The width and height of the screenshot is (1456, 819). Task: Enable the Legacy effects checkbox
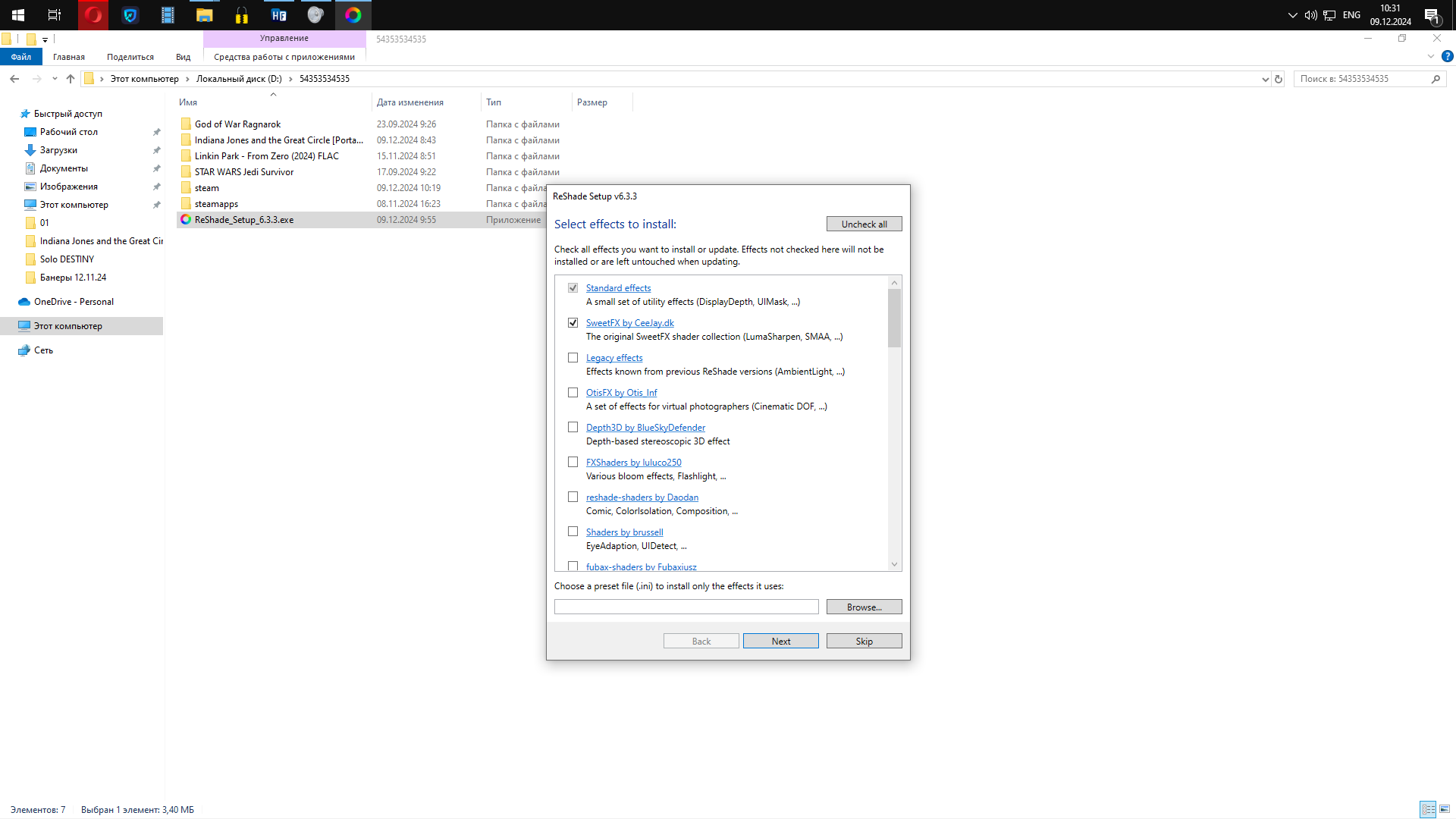(573, 358)
